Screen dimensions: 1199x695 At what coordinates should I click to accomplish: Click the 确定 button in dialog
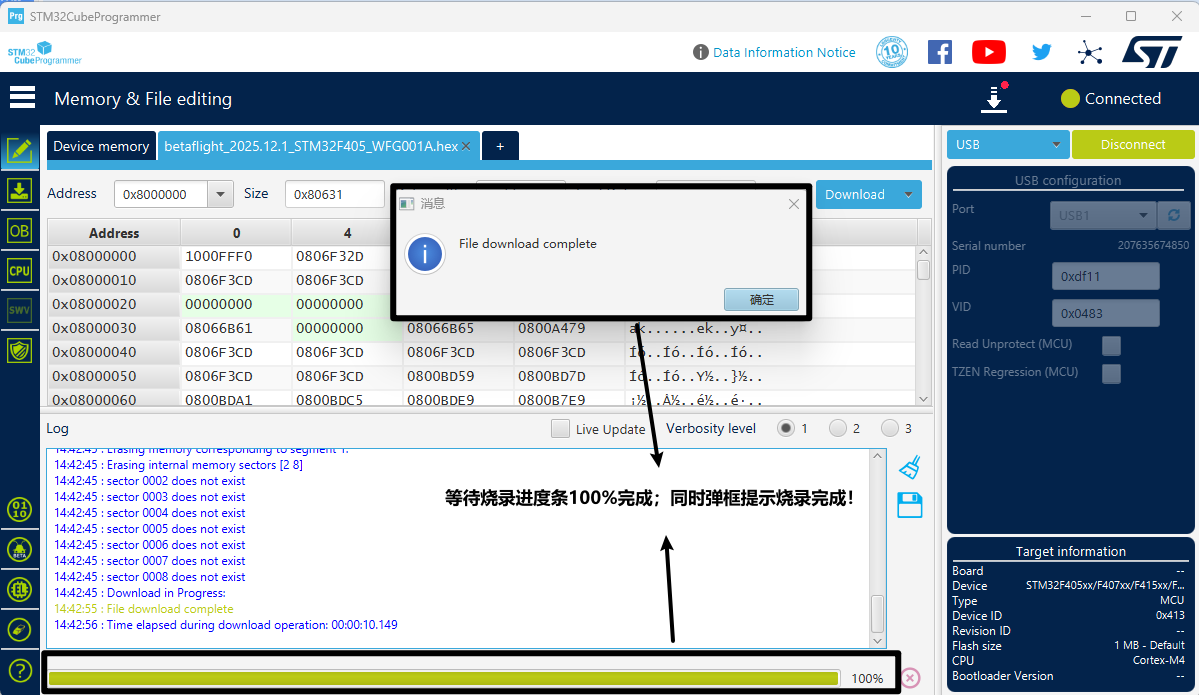click(x=761, y=299)
